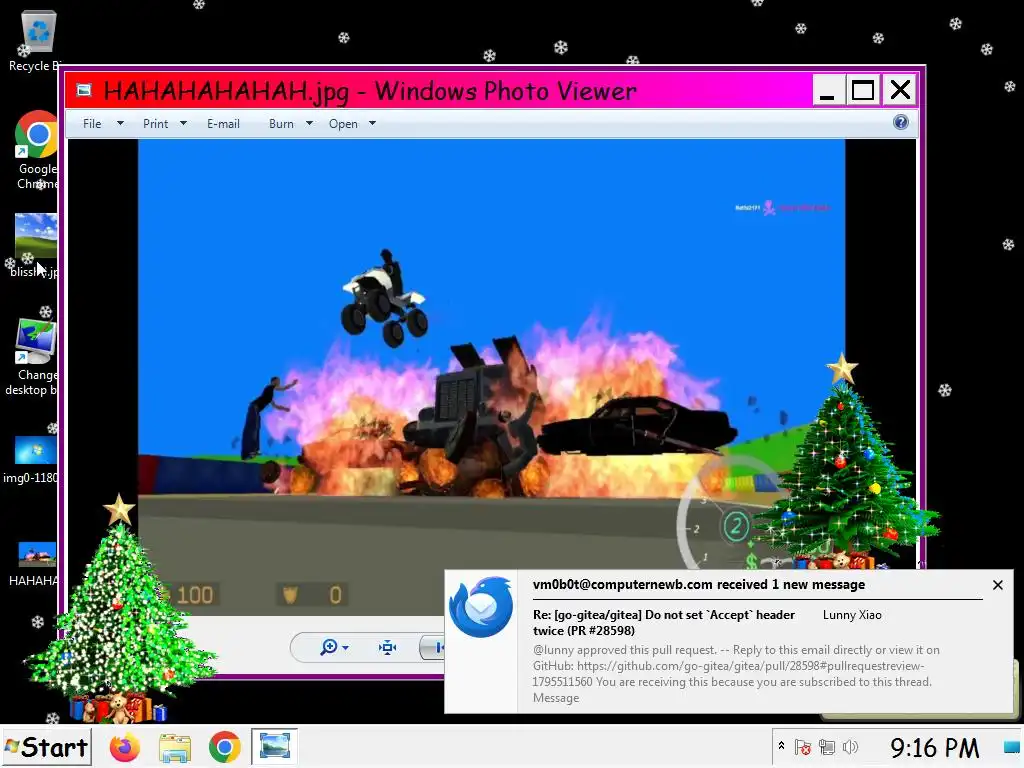1024x768 pixels.
Task: Click the Photo Viewer help icon
Action: click(x=901, y=122)
